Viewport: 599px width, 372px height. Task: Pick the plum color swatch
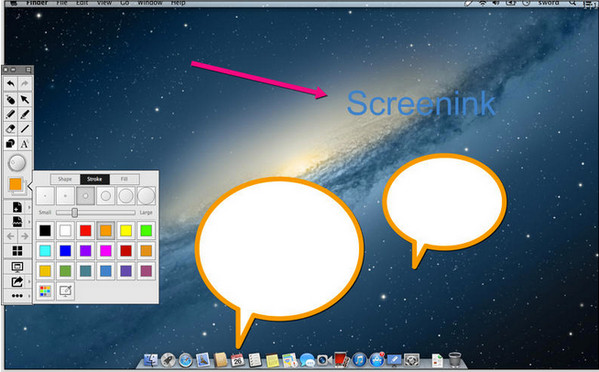(x=146, y=271)
